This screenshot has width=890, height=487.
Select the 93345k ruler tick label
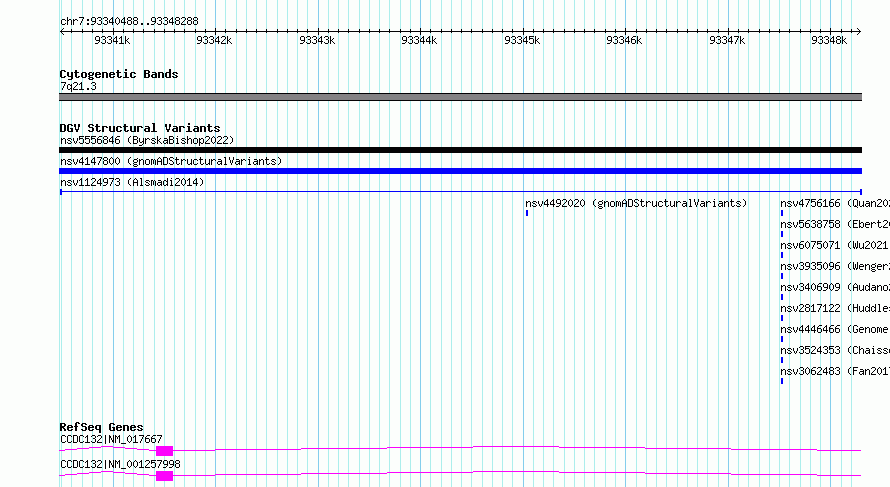coord(522,40)
